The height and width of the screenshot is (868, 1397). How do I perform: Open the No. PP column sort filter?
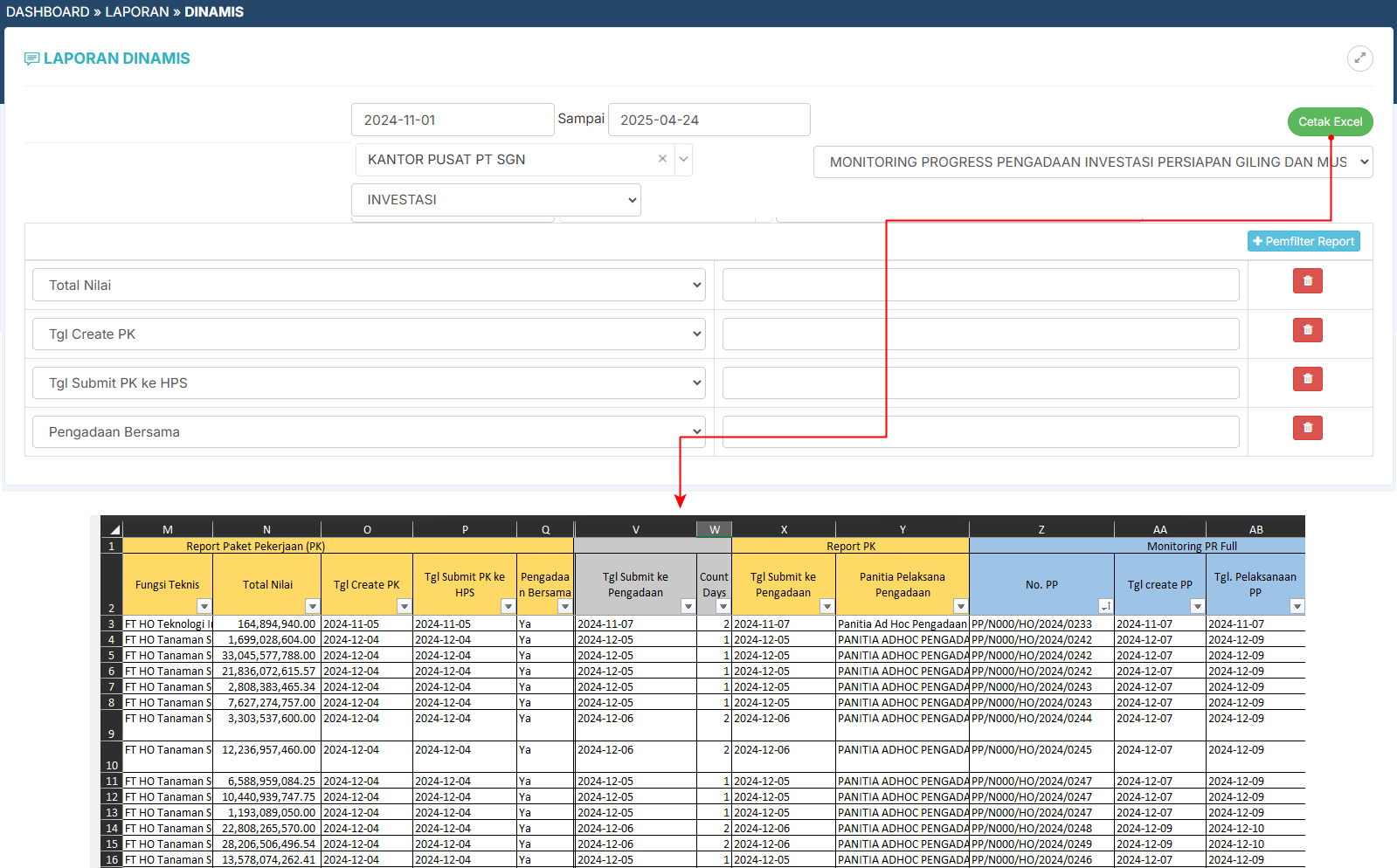(x=1105, y=606)
